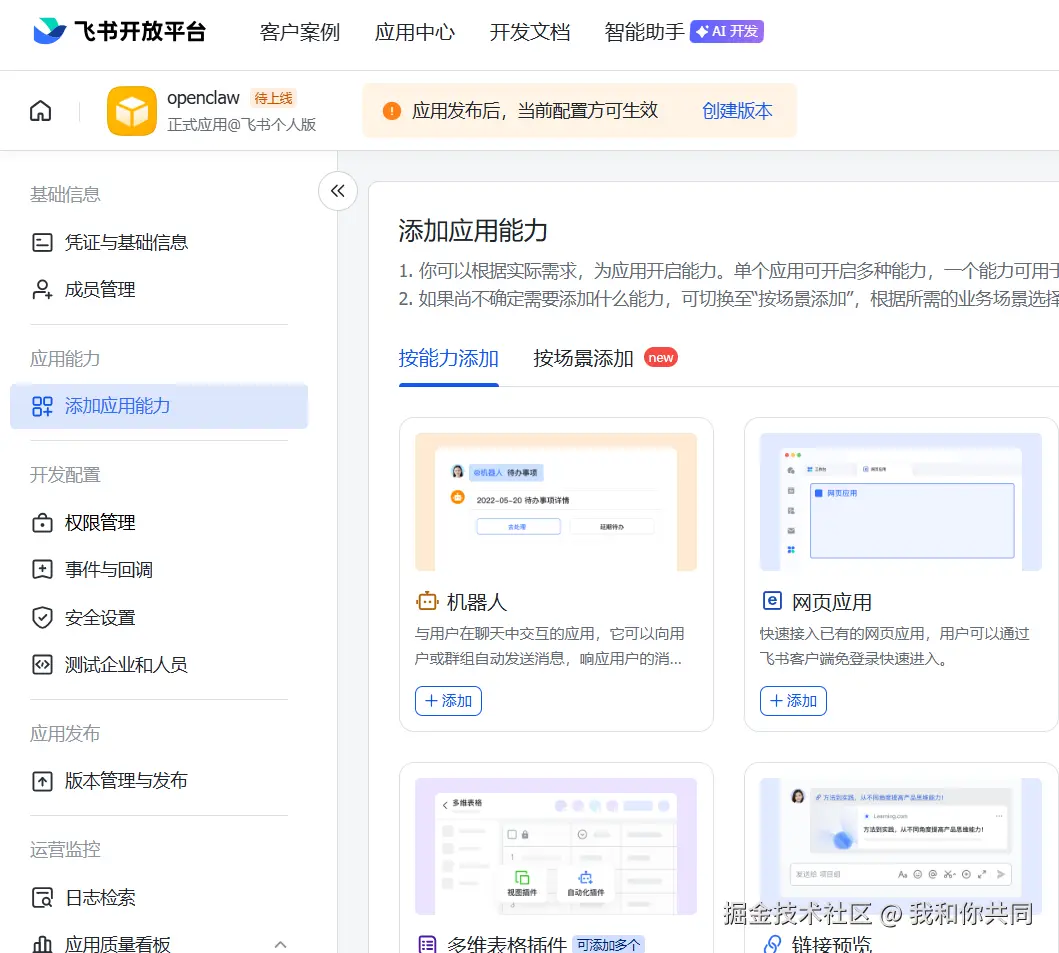Click the home icon above the sidebar

pyautogui.click(x=40, y=110)
